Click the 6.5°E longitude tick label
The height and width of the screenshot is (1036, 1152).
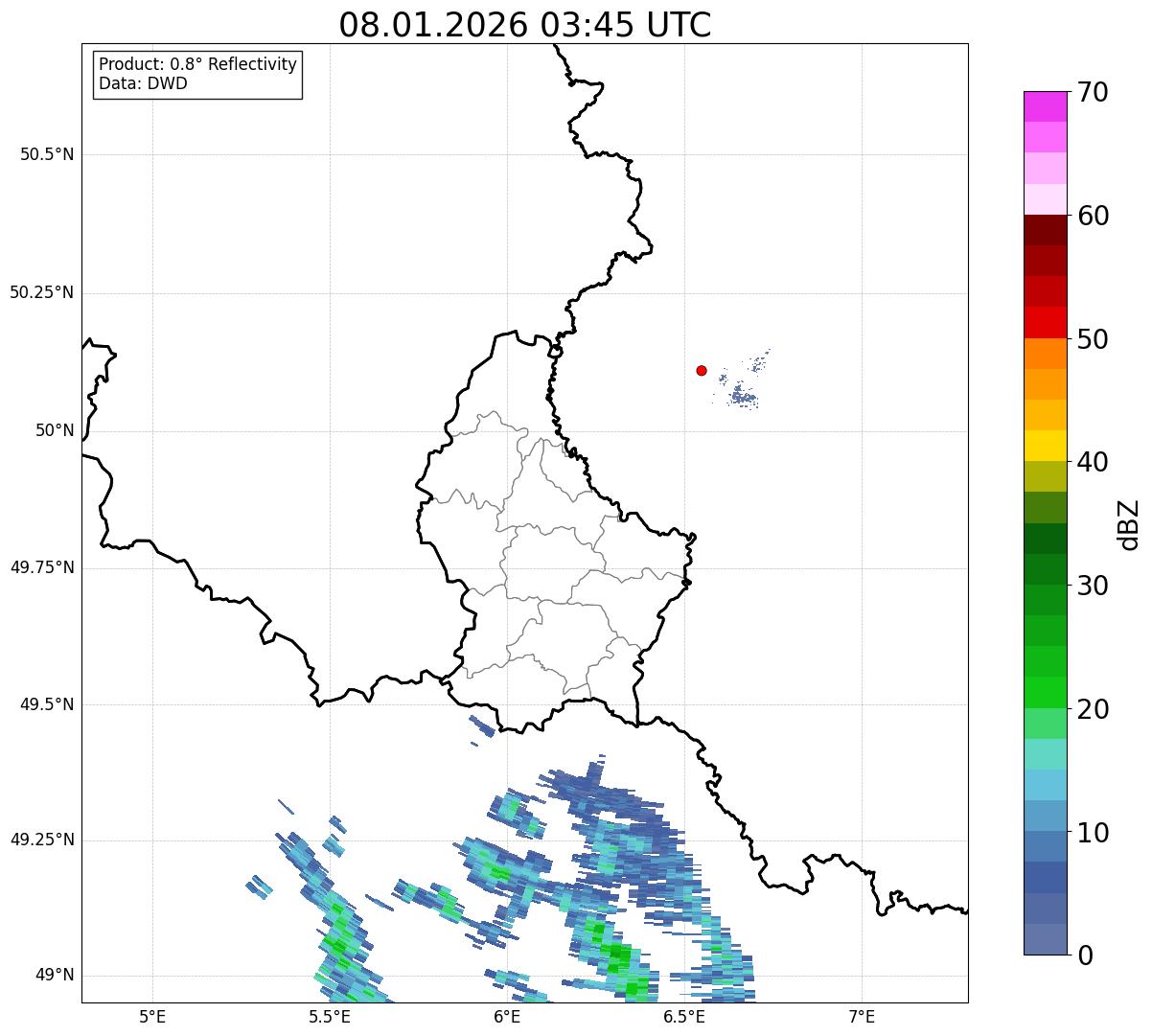click(685, 1016)
